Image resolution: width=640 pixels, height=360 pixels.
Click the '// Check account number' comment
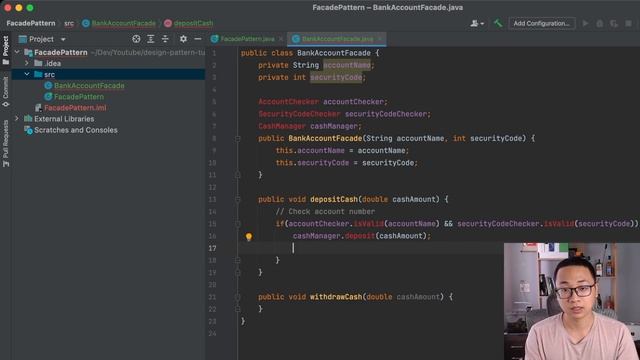tap(325, 211)
